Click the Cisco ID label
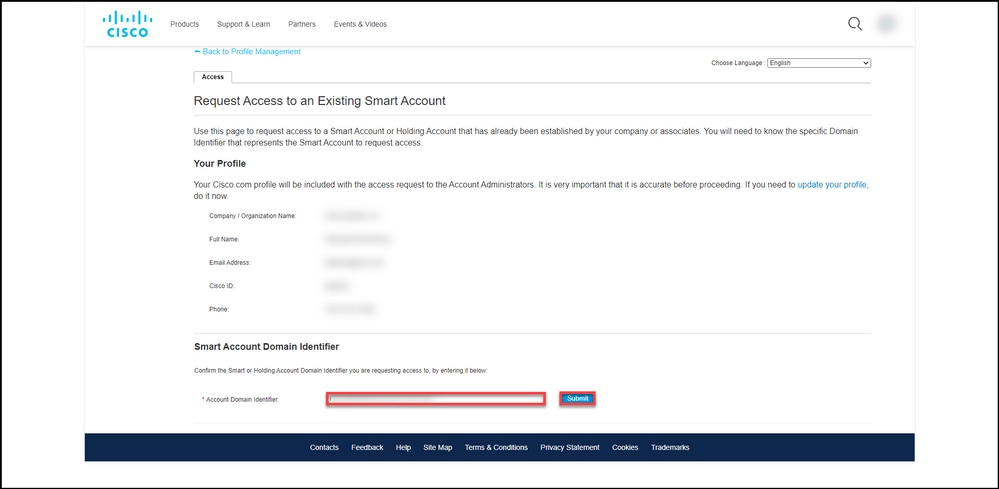This screenshot has width=999, height=489. pos(222,286)
